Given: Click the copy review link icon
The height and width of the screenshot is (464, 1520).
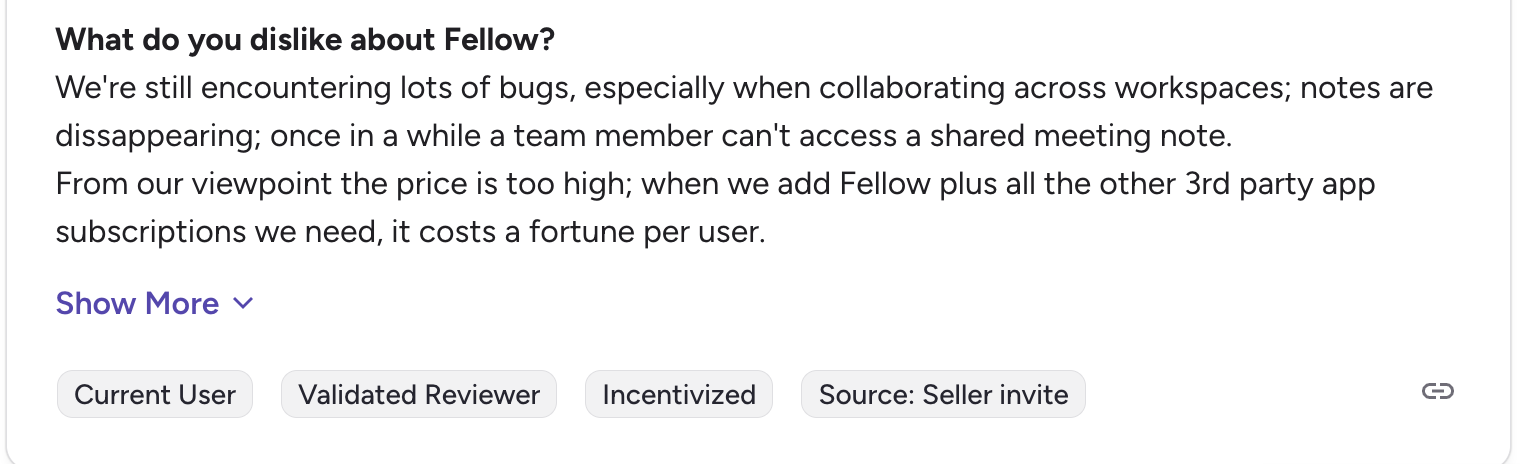Looking at the screenshot, I should click(x=1437, y=392).
